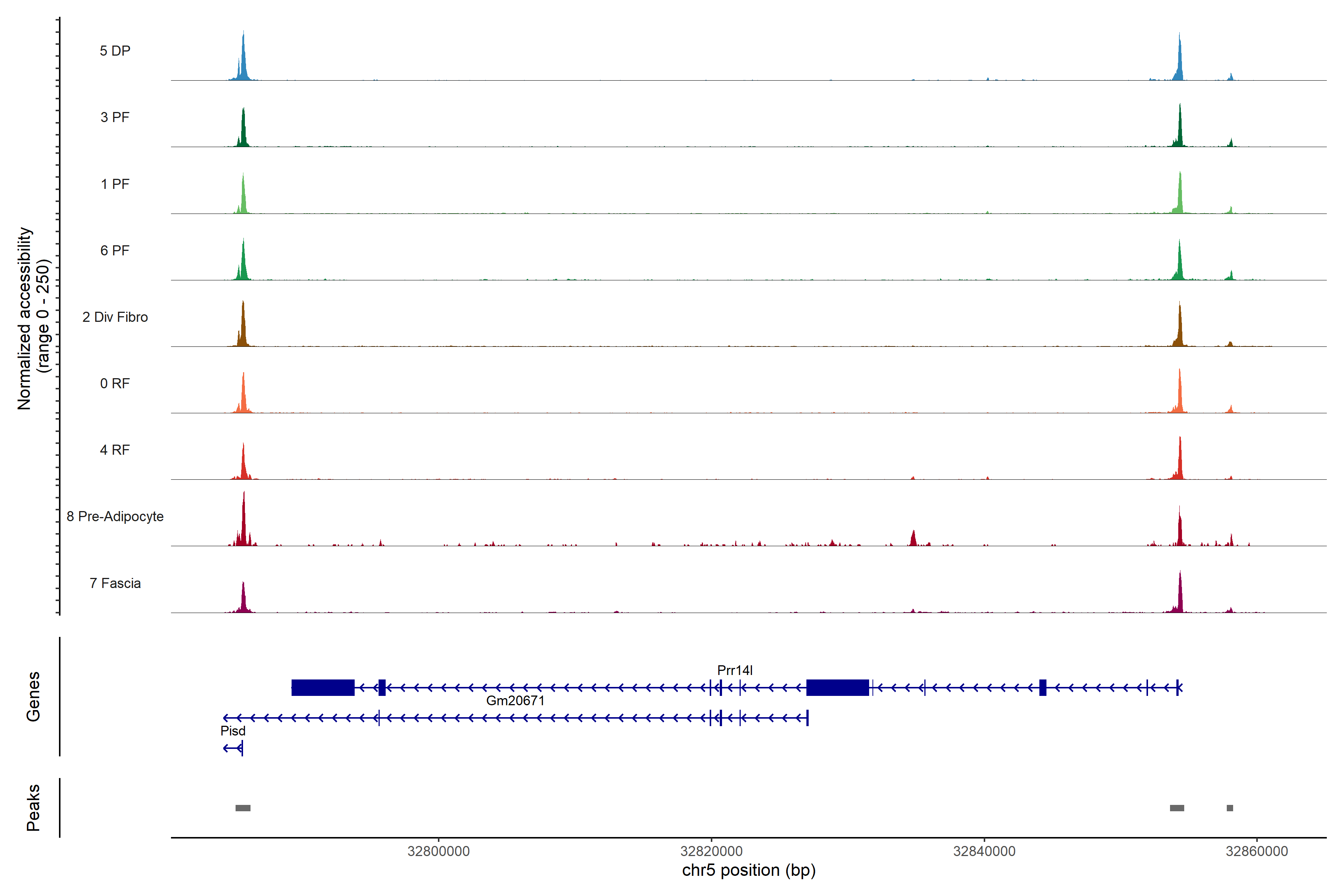Click the 7 Fascia track label

click(x=115, y=584)
